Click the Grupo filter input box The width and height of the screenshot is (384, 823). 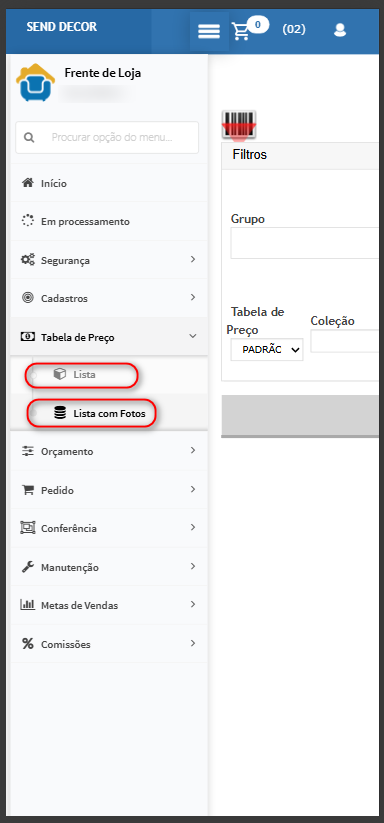[305, 243]
